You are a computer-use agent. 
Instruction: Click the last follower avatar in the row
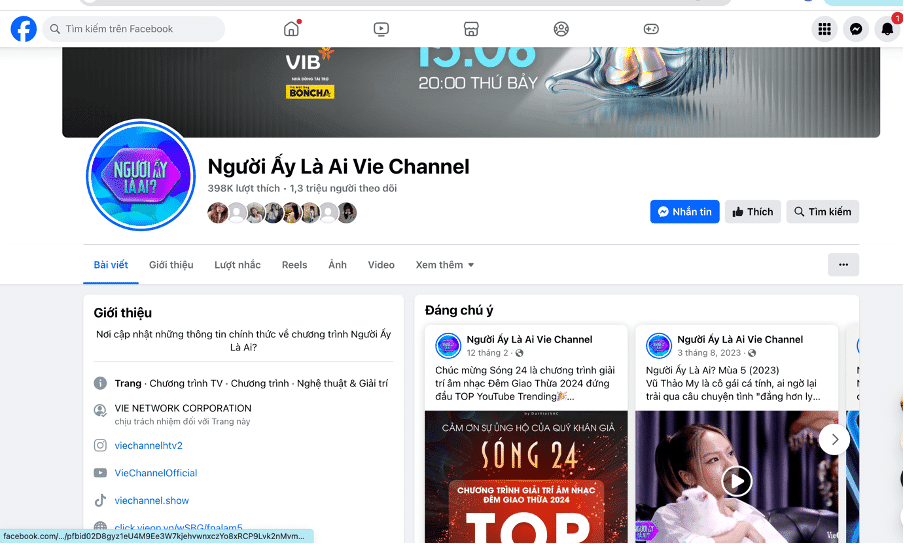click(x=346, y=213)
